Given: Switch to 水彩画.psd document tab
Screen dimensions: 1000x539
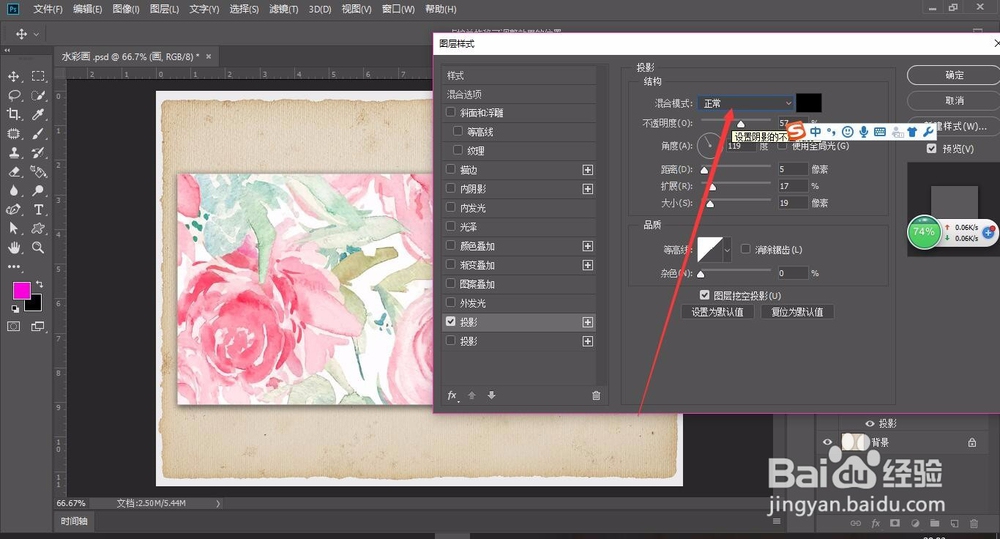Looking at the screenshot, I should click(x=130, y=57).
